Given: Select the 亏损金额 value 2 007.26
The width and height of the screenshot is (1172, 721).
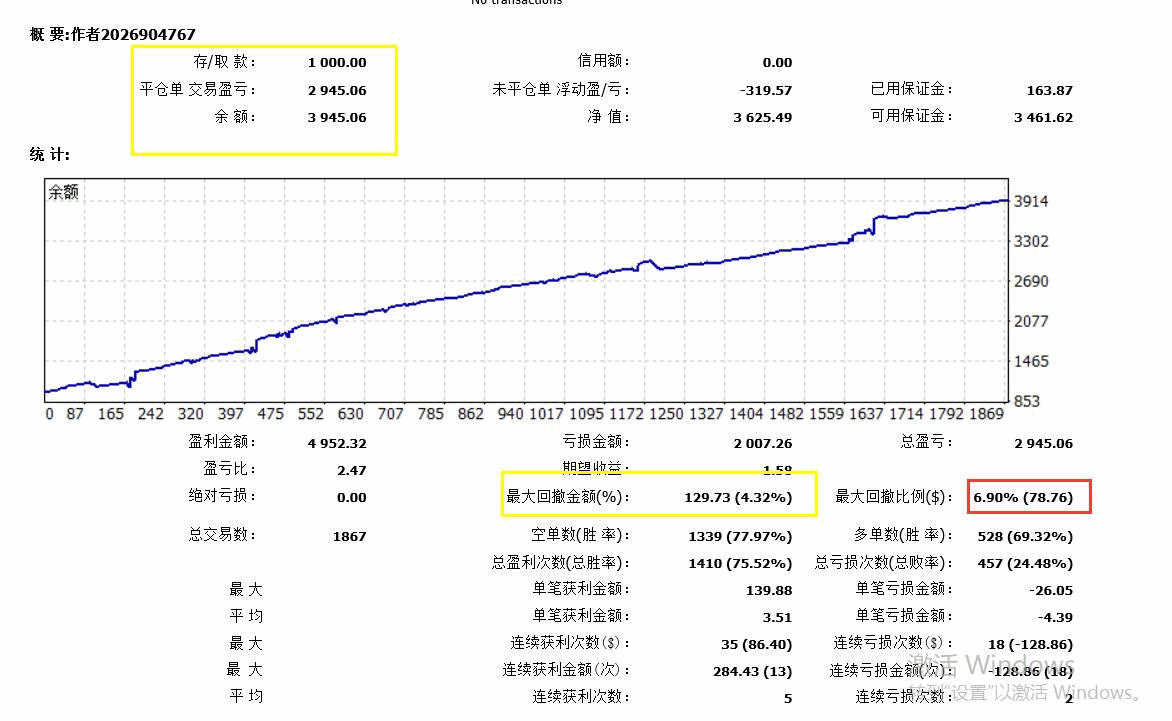Looking at the screenshot, I should pos(762,443).
